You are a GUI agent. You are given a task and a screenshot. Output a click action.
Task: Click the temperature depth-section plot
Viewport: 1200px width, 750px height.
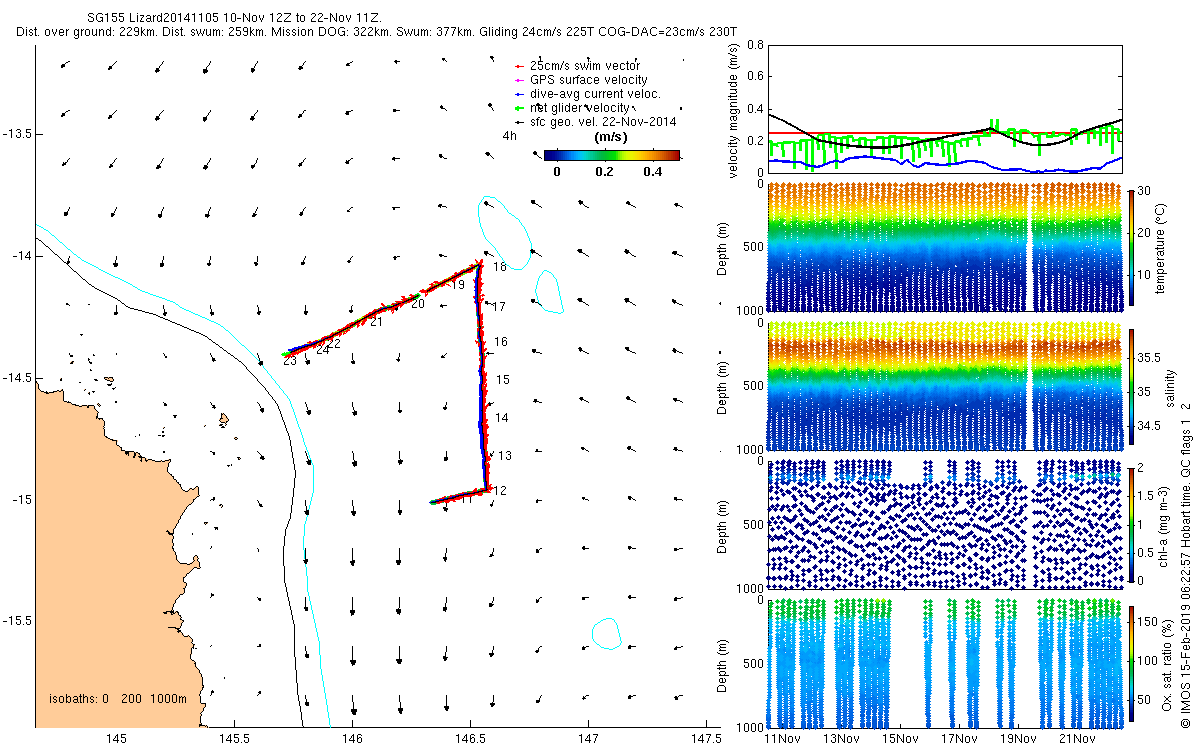click(x=945, y=247)
